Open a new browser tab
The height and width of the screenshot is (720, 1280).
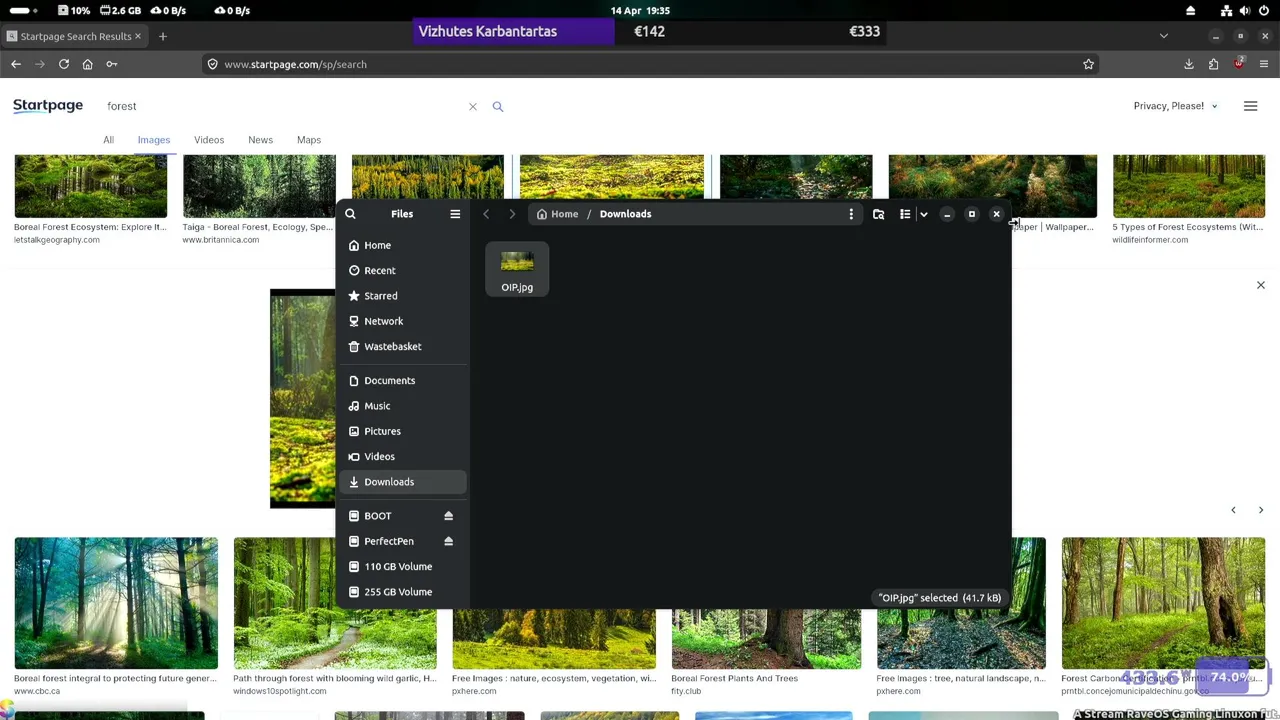click(x=163, y=36)
